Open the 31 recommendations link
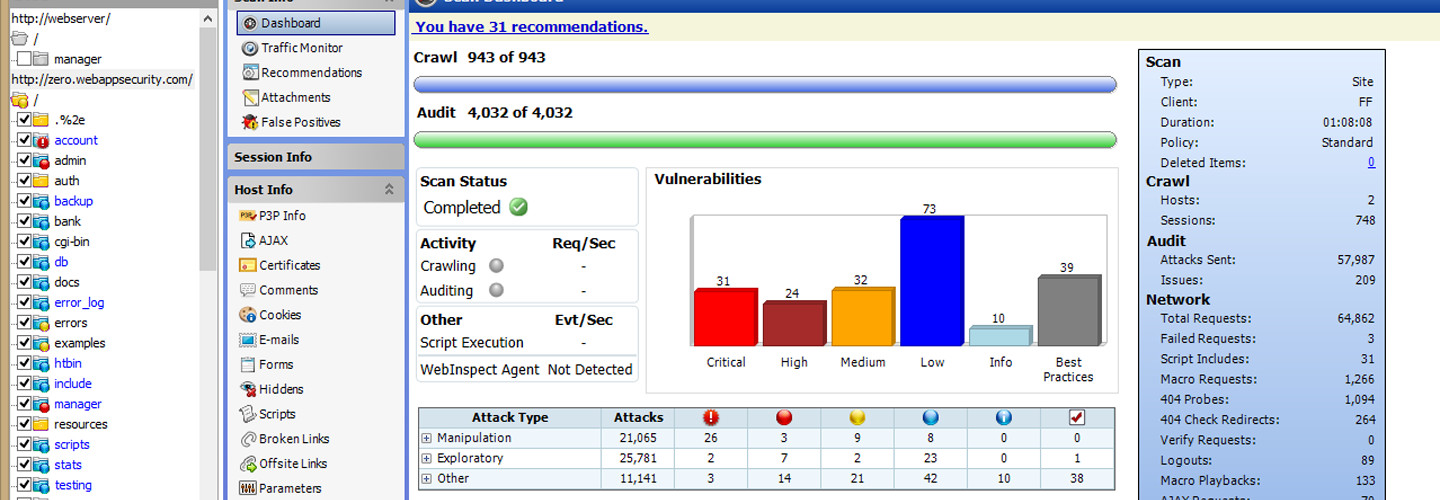The width and height of the screenshot is (1440, 500). (531, 27)
